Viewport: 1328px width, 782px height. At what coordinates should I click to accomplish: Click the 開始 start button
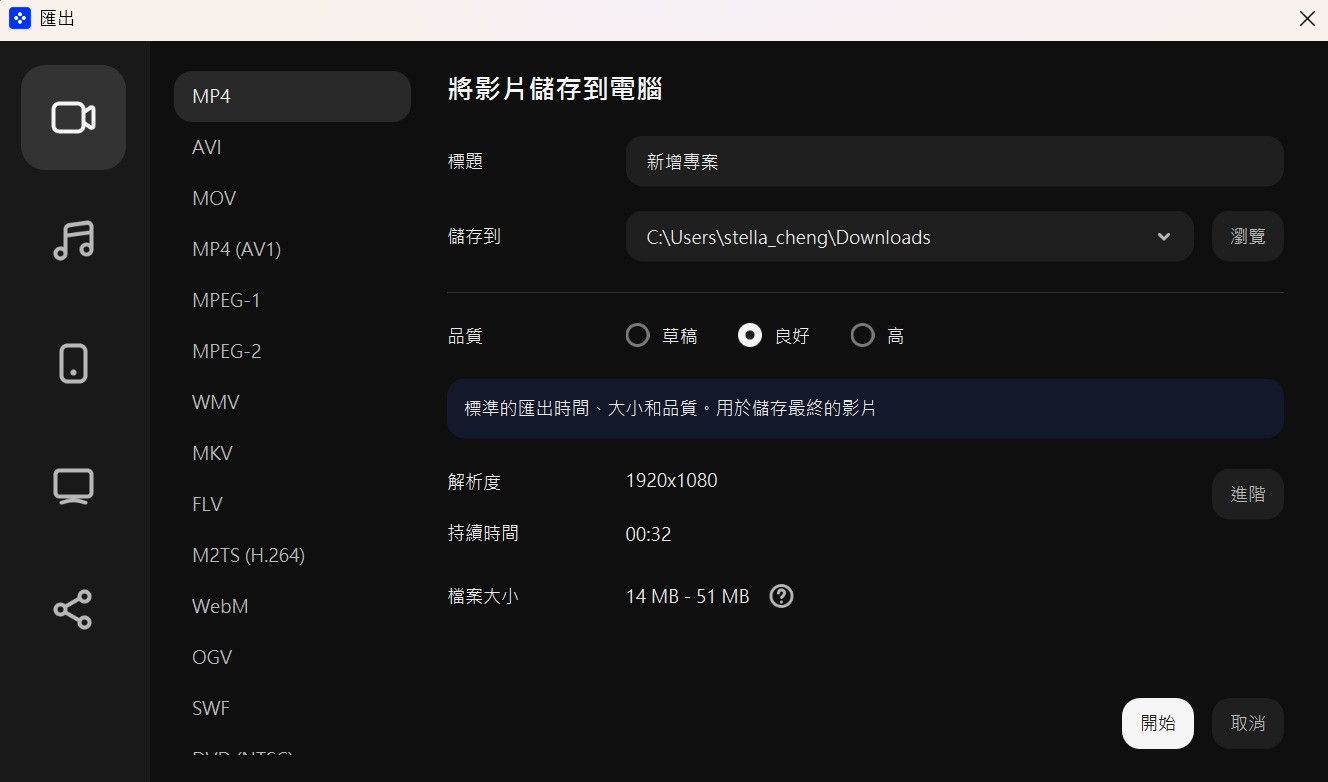pyautogui.click(x=1157, y=723)
